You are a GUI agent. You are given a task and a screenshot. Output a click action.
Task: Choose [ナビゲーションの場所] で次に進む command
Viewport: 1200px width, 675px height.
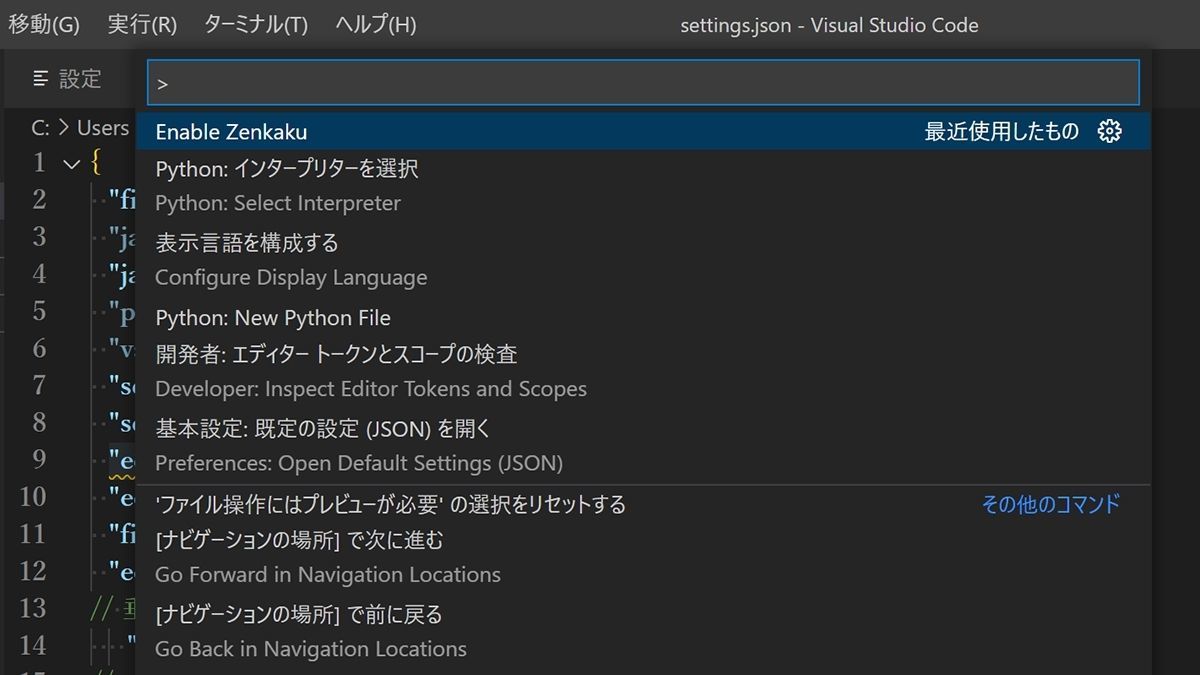(x=643, y=557)
